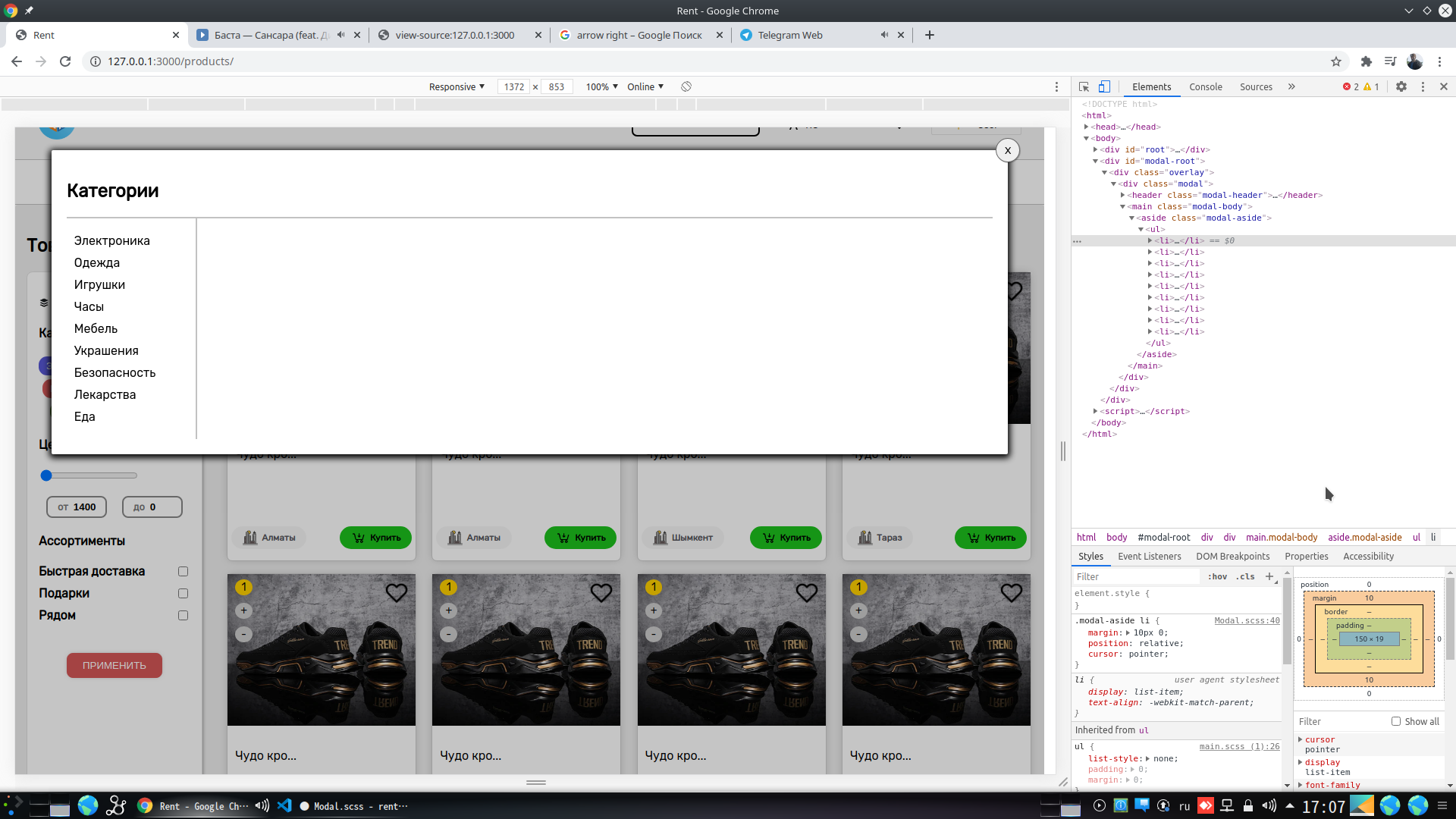Favorite the first shoe card heart
Image resolution: width=1456 pixels, height=819 pixels.
click(397, 592)
